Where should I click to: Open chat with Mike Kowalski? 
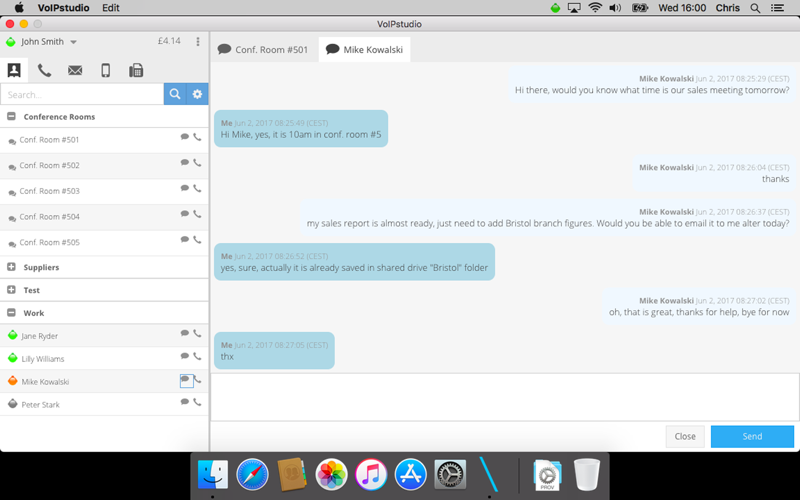tap(186, 381)
